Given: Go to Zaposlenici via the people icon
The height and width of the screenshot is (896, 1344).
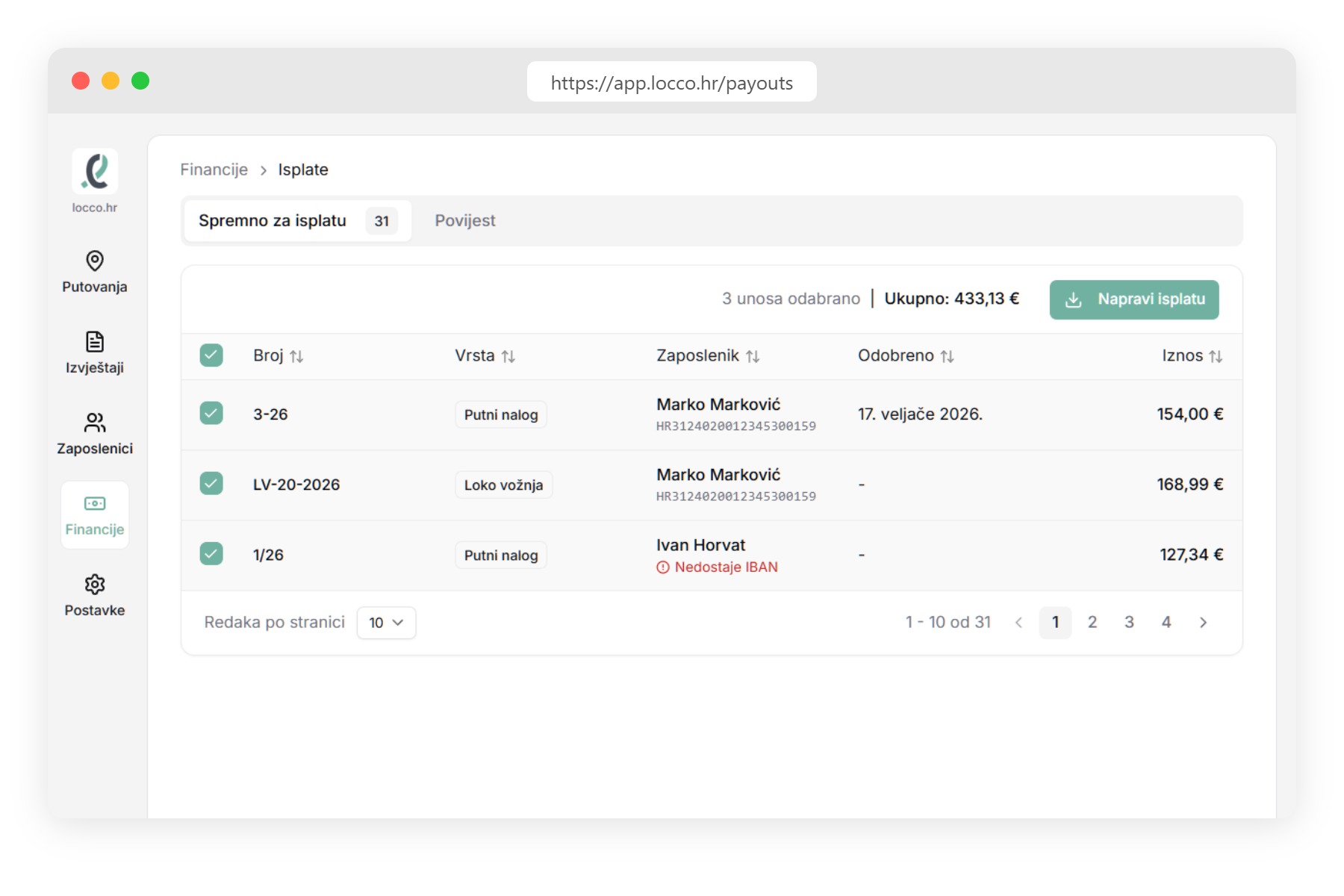Looking at the screenshot, I should pyautogui.click(x=95, y=423).
